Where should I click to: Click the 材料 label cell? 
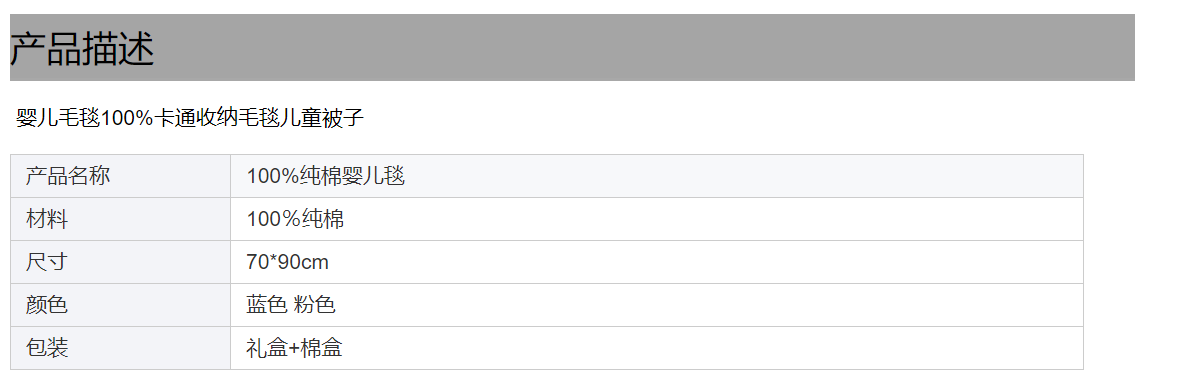click(x=120, y=219)
